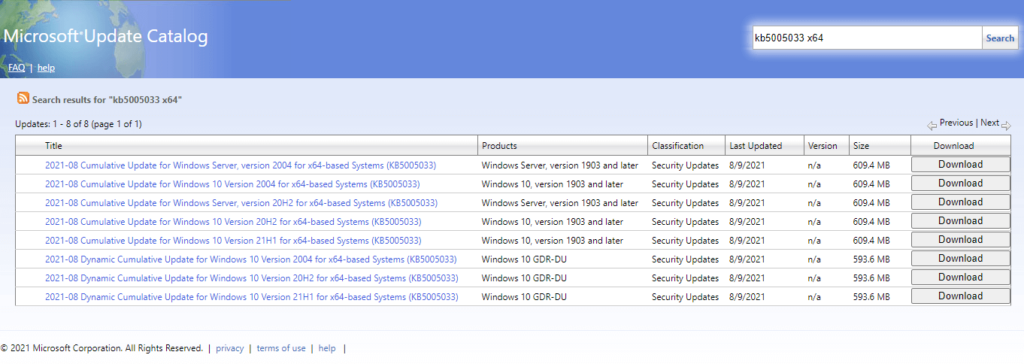This screenshot has height=364, width=1024.
Task: Click the Microsoft Update Catalog title
Action: tap(105, 36)
